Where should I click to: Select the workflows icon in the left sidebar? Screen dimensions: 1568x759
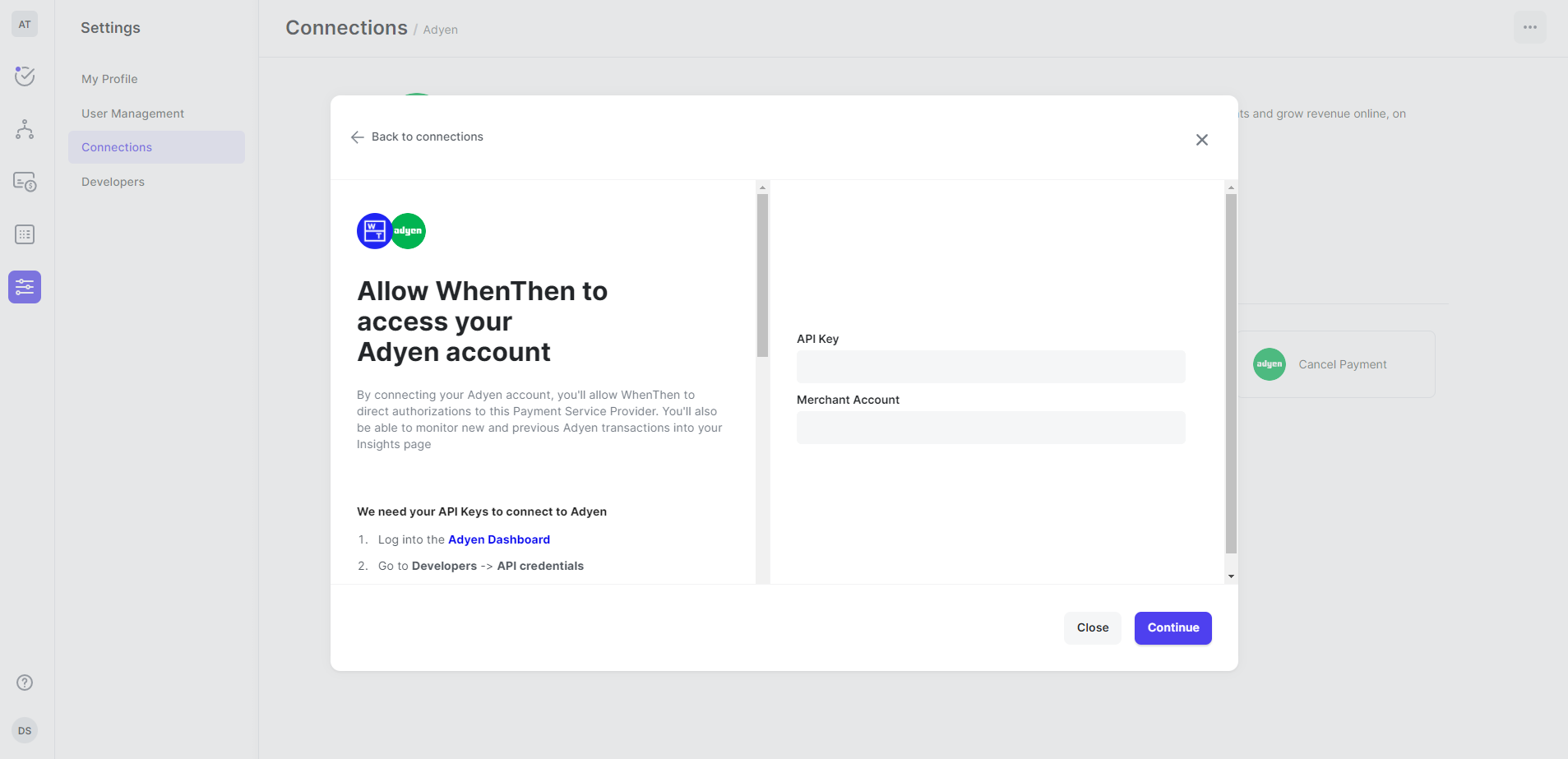point(24,129)
